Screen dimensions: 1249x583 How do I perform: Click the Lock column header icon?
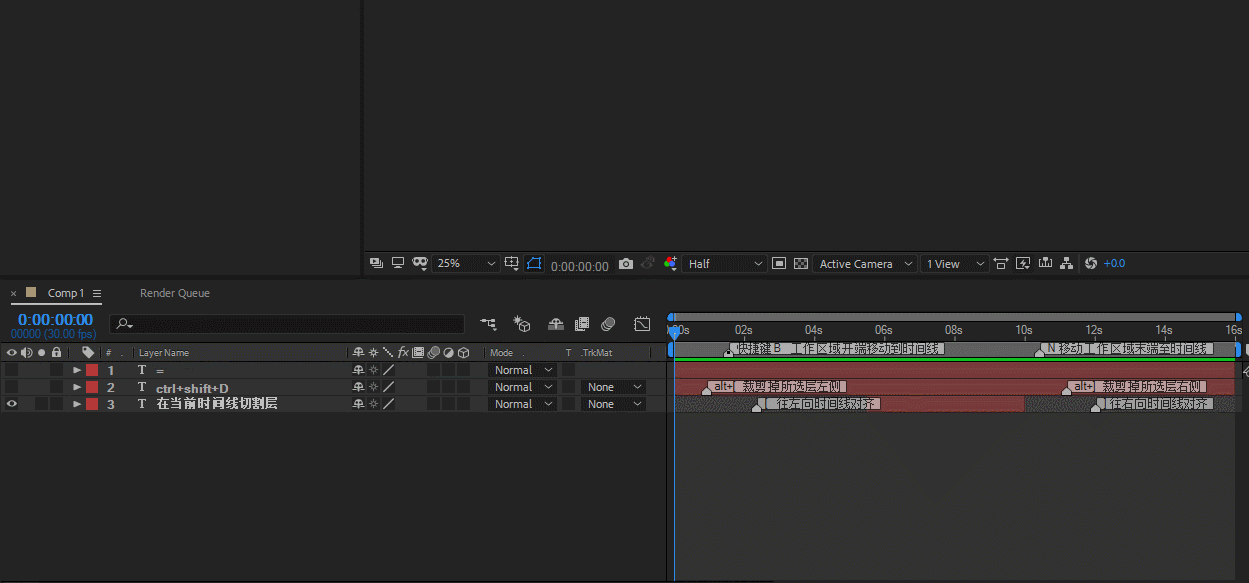pyautogui.click(x=56, y=352)
